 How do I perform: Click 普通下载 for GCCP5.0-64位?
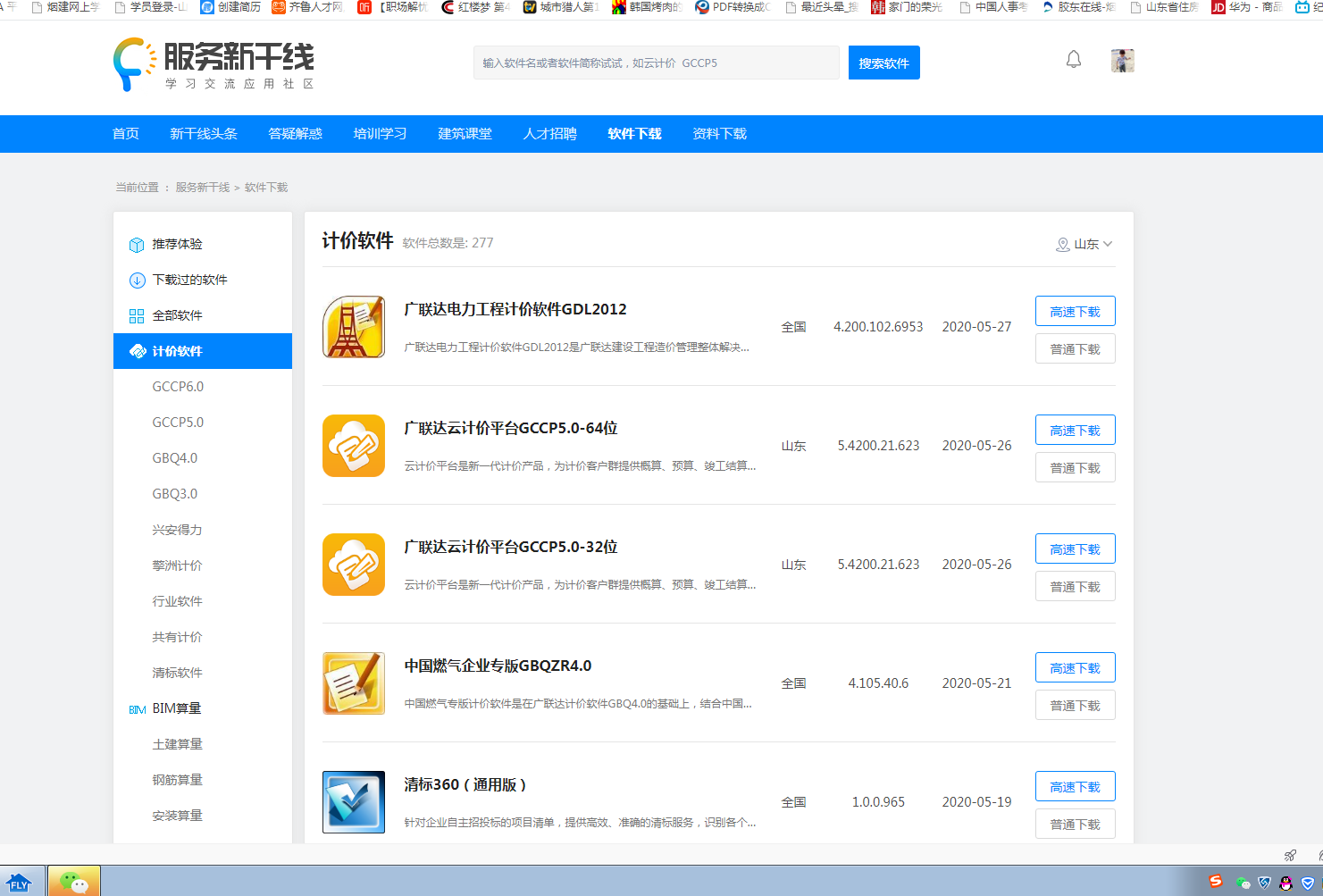pos(1076,468)
